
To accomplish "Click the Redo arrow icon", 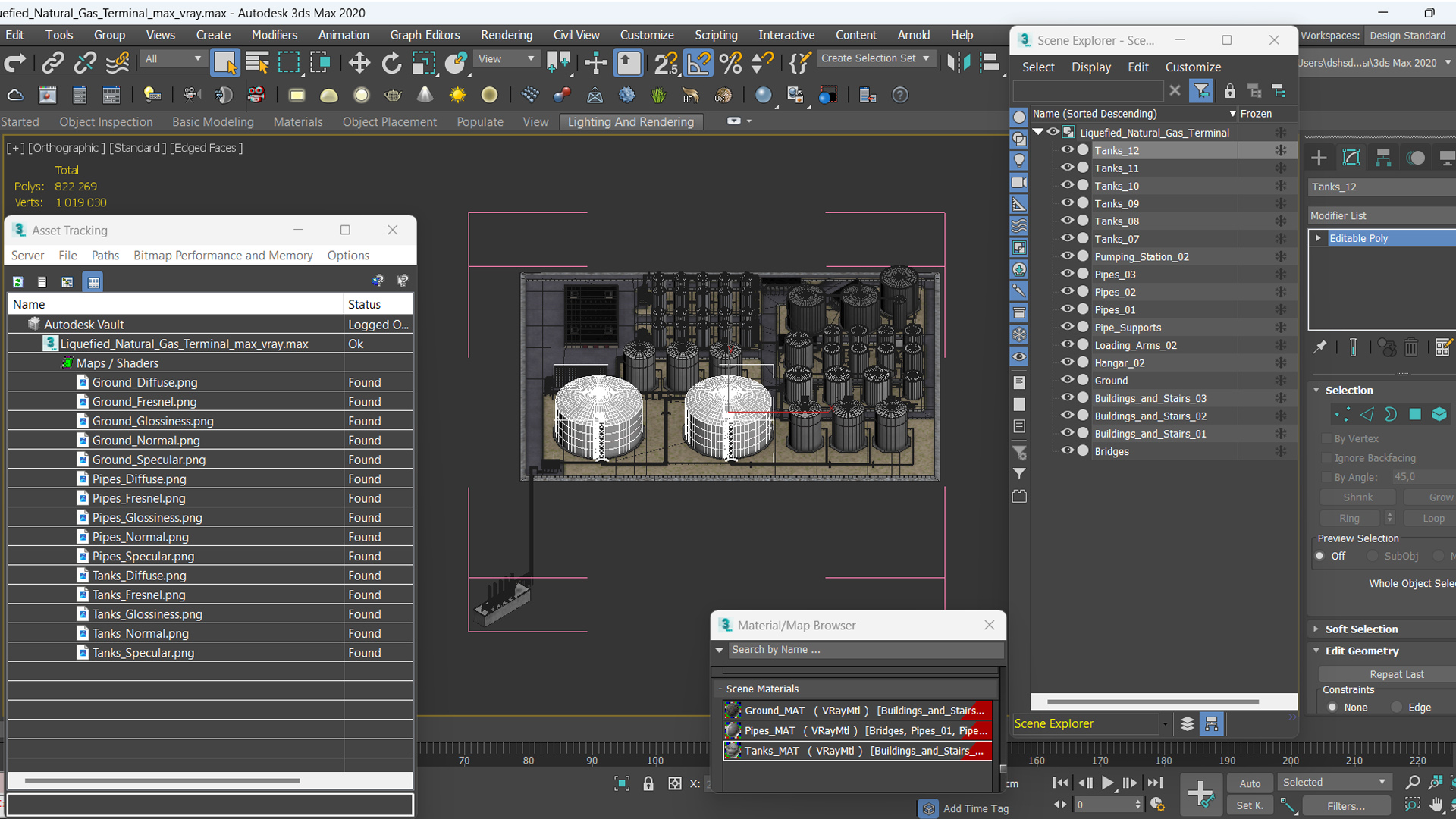I will click(15, 63).
